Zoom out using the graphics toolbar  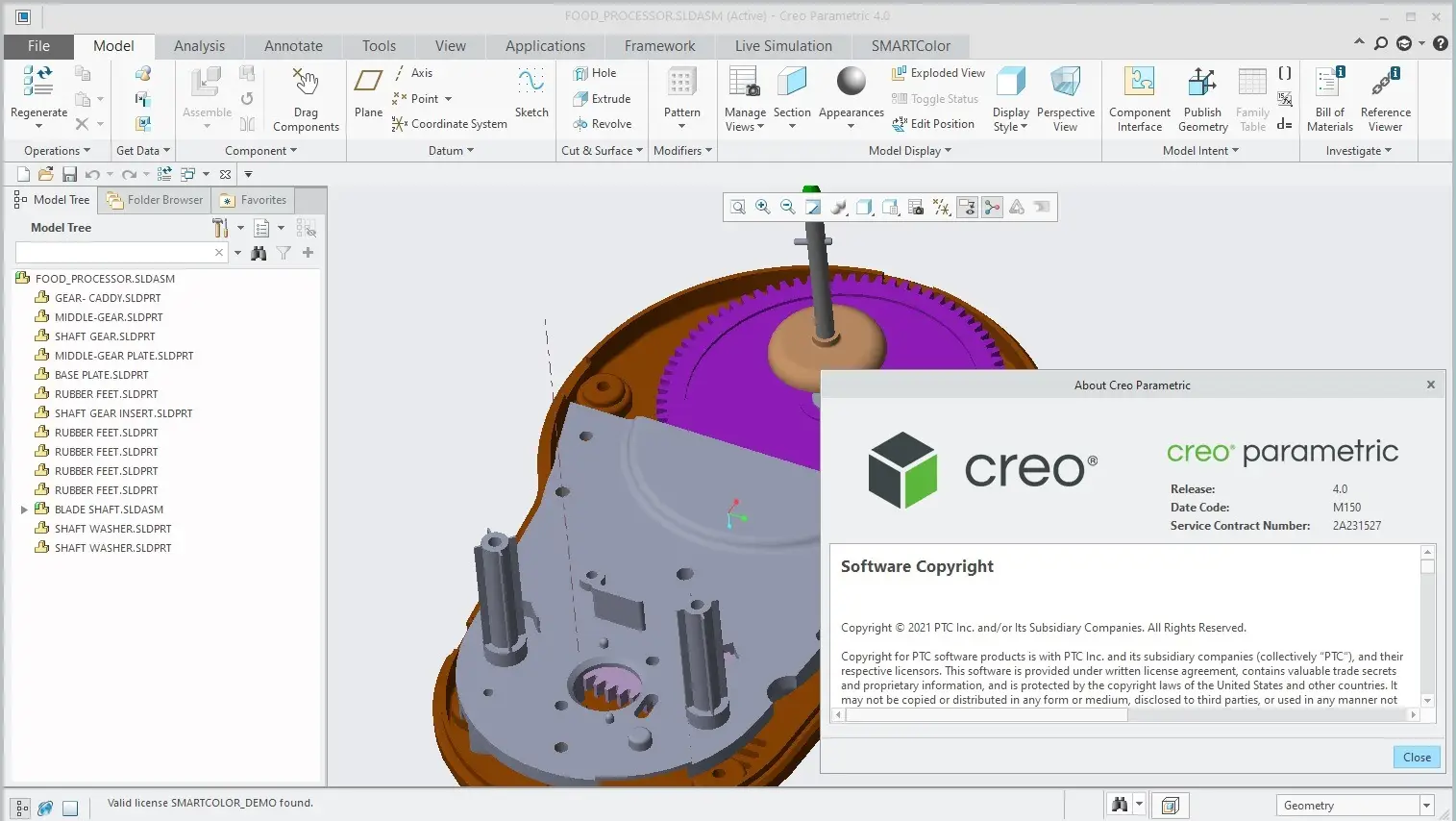point(788,208)
